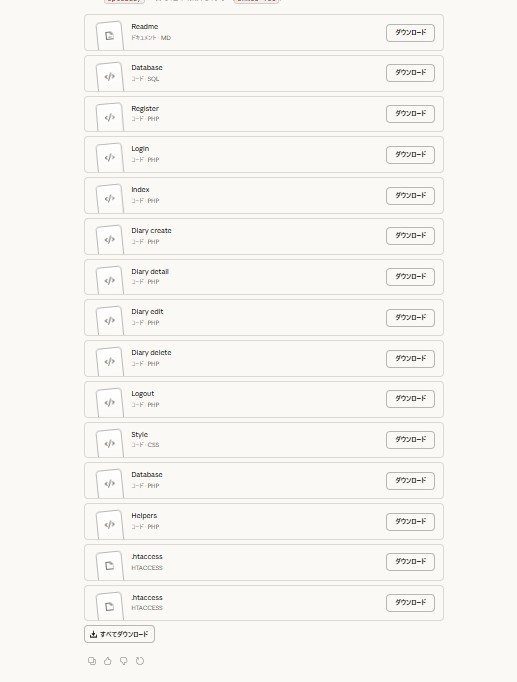The width and height of the screenshot is (517, 682).
Task: Open the Diary detail file card
Action: point(264,277)
